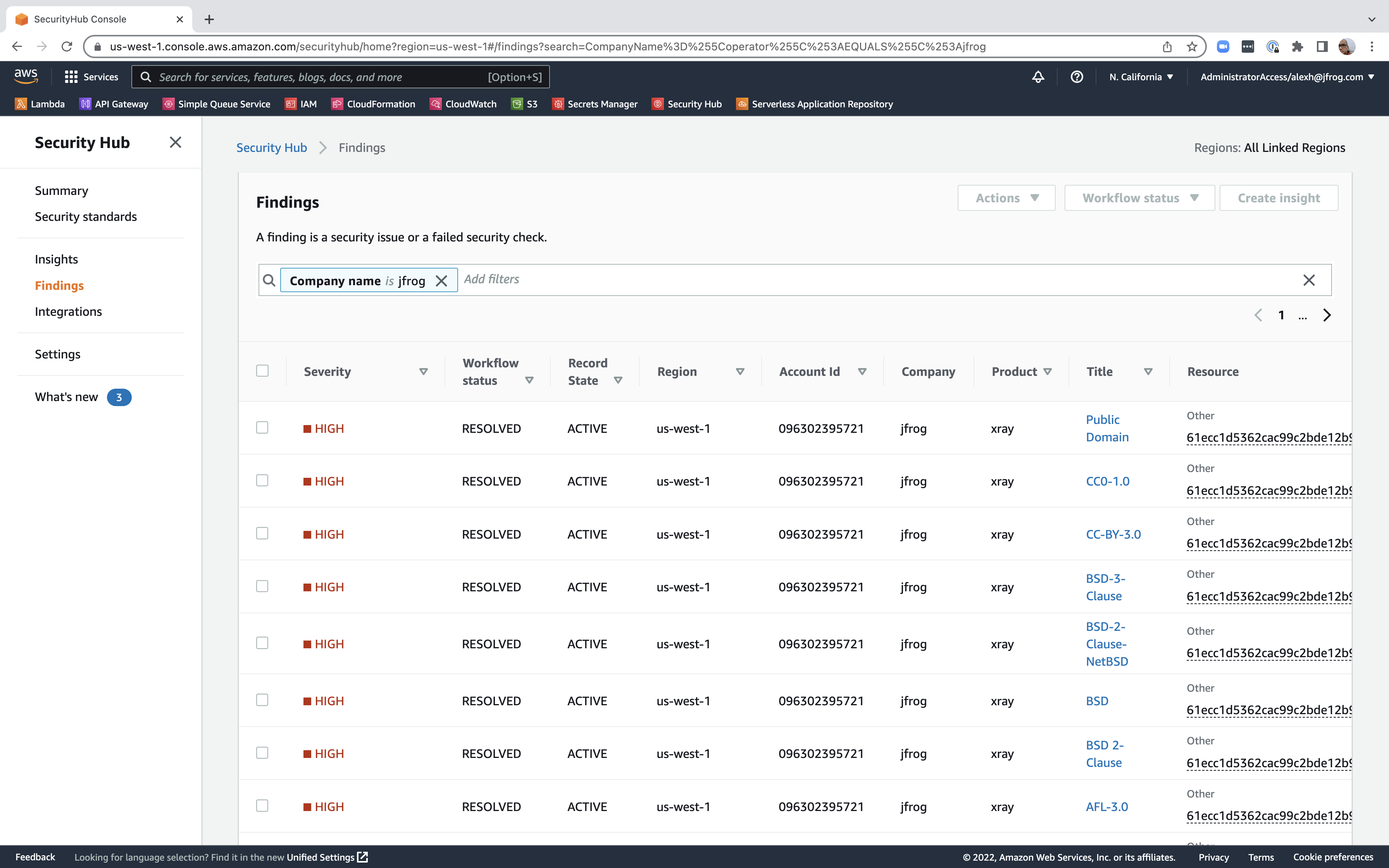Open the AFL-3.0 finding title

1106,806
